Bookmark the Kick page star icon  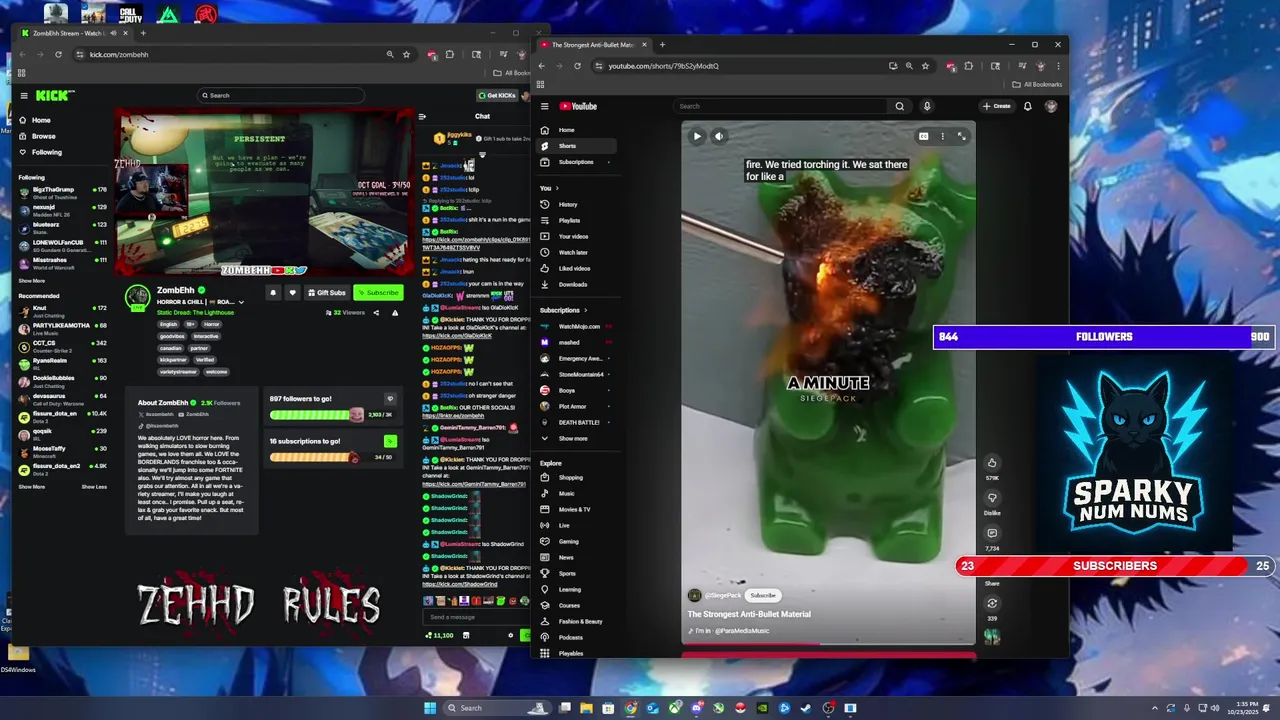point(406,54)
